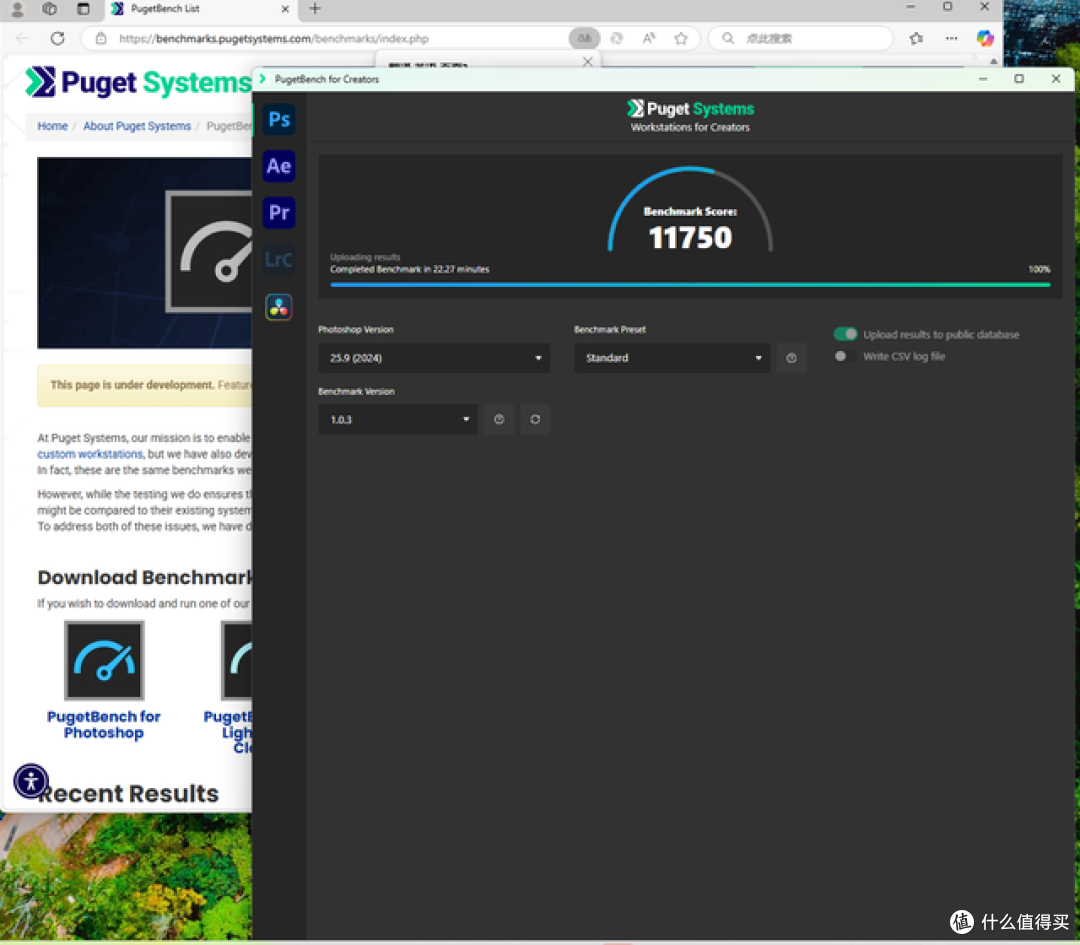Open the workspaces icon in browser title bar
Screen dimensions: 1080x945
50,8
